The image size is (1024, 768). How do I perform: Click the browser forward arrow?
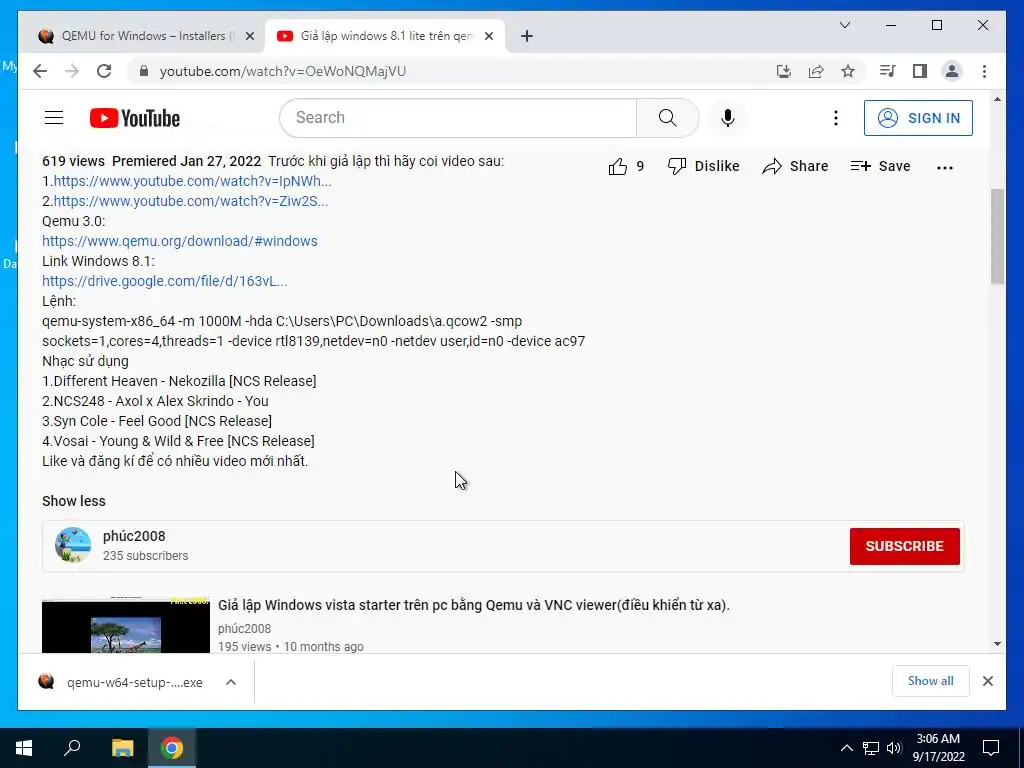(72, 71)
